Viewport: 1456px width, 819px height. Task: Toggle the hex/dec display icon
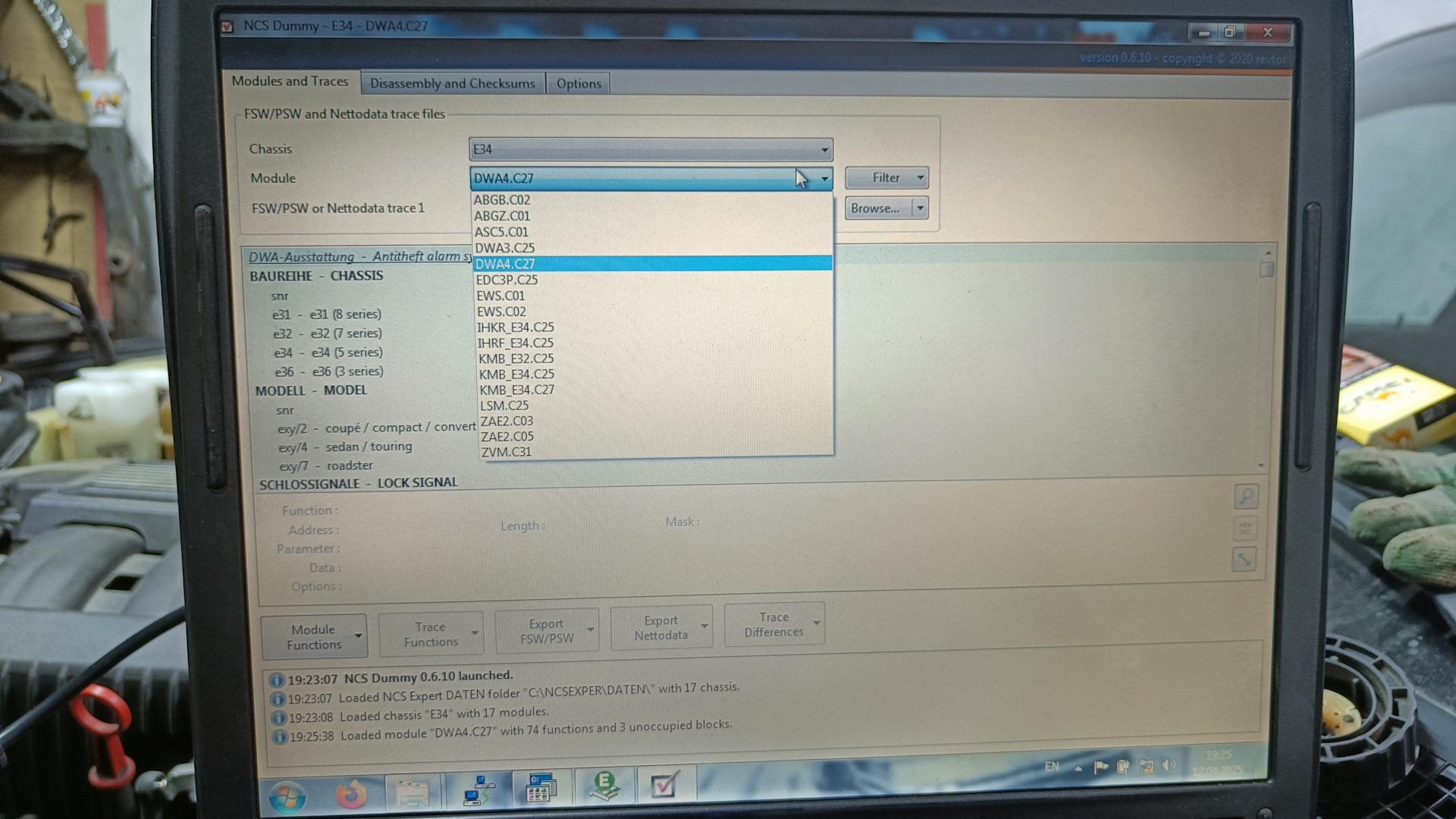[1244, 528]
